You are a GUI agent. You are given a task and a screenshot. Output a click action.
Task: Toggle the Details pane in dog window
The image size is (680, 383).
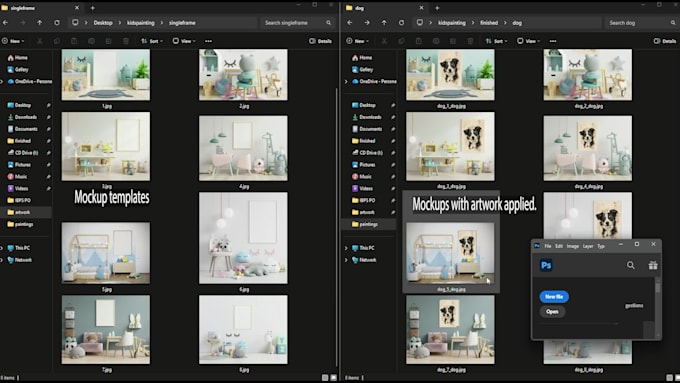coord(665,41)
